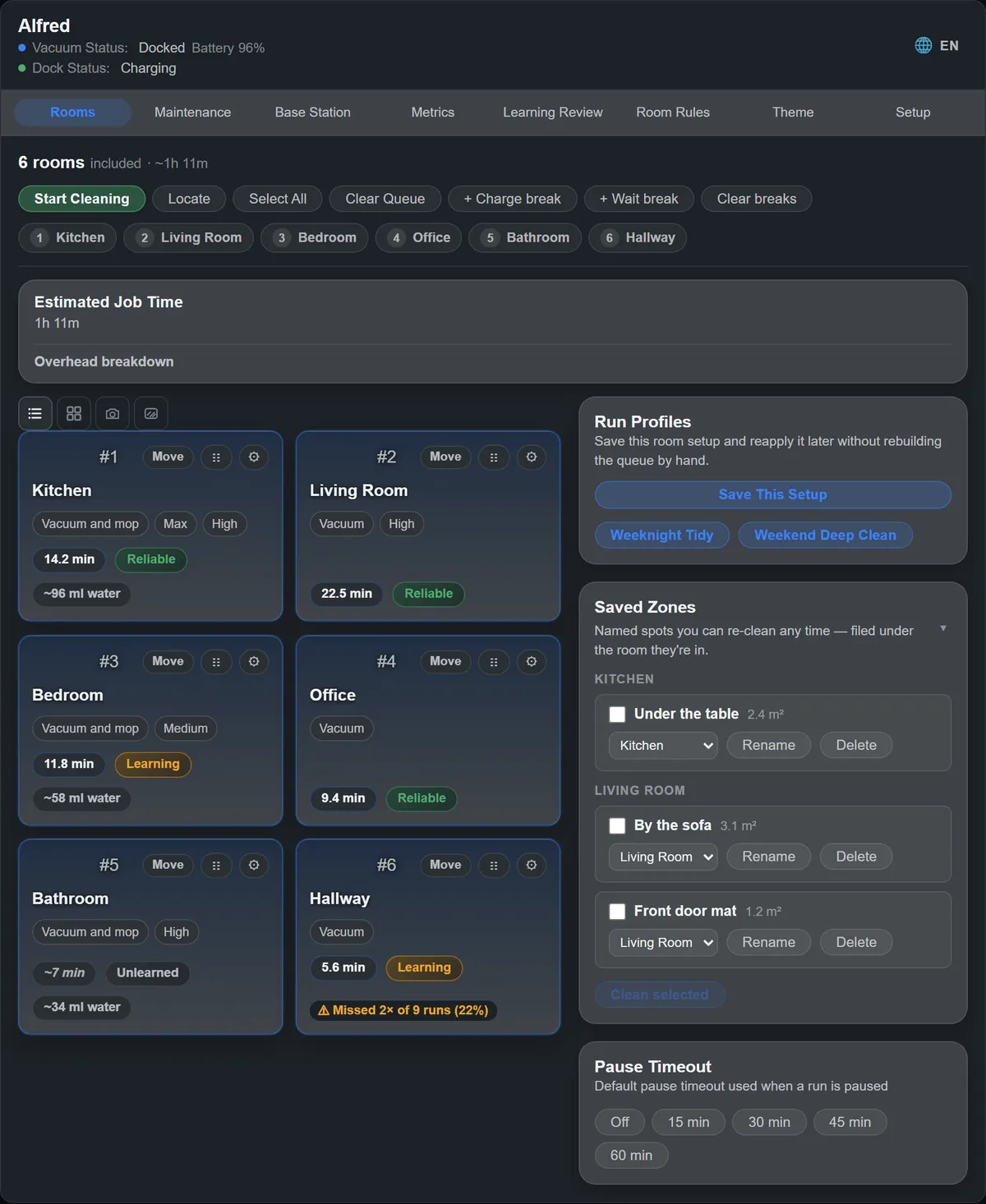
Task: Click Bathroom Unlearned status badge
Action: (148, 972)
